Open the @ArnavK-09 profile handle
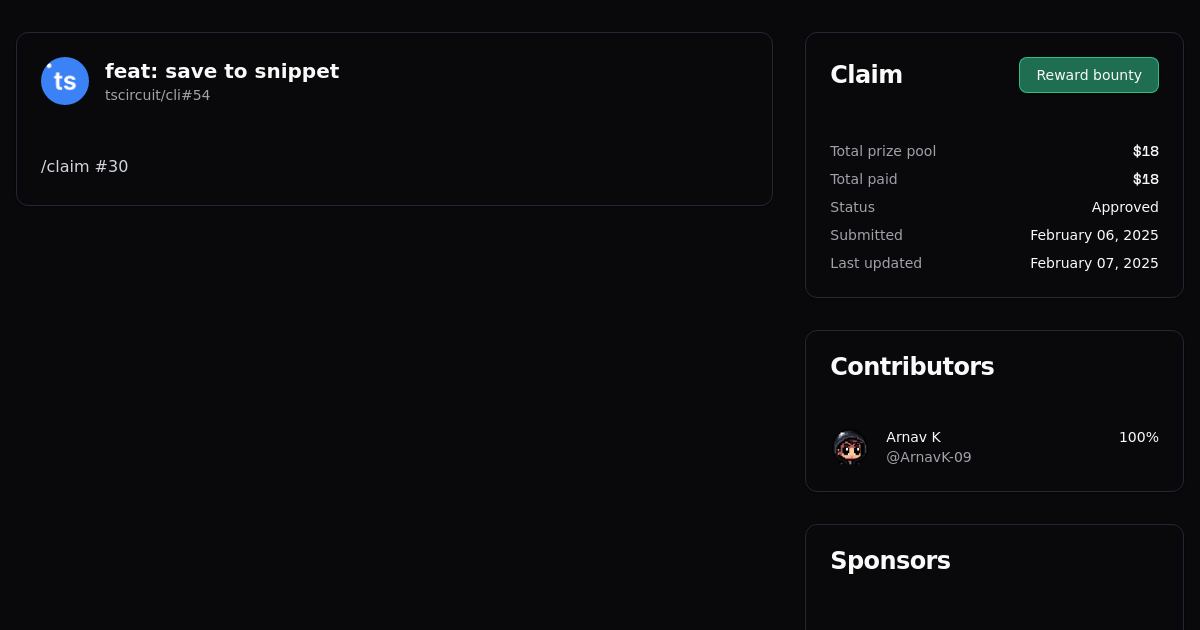1200x630 pixels. [x=928, y=457]
